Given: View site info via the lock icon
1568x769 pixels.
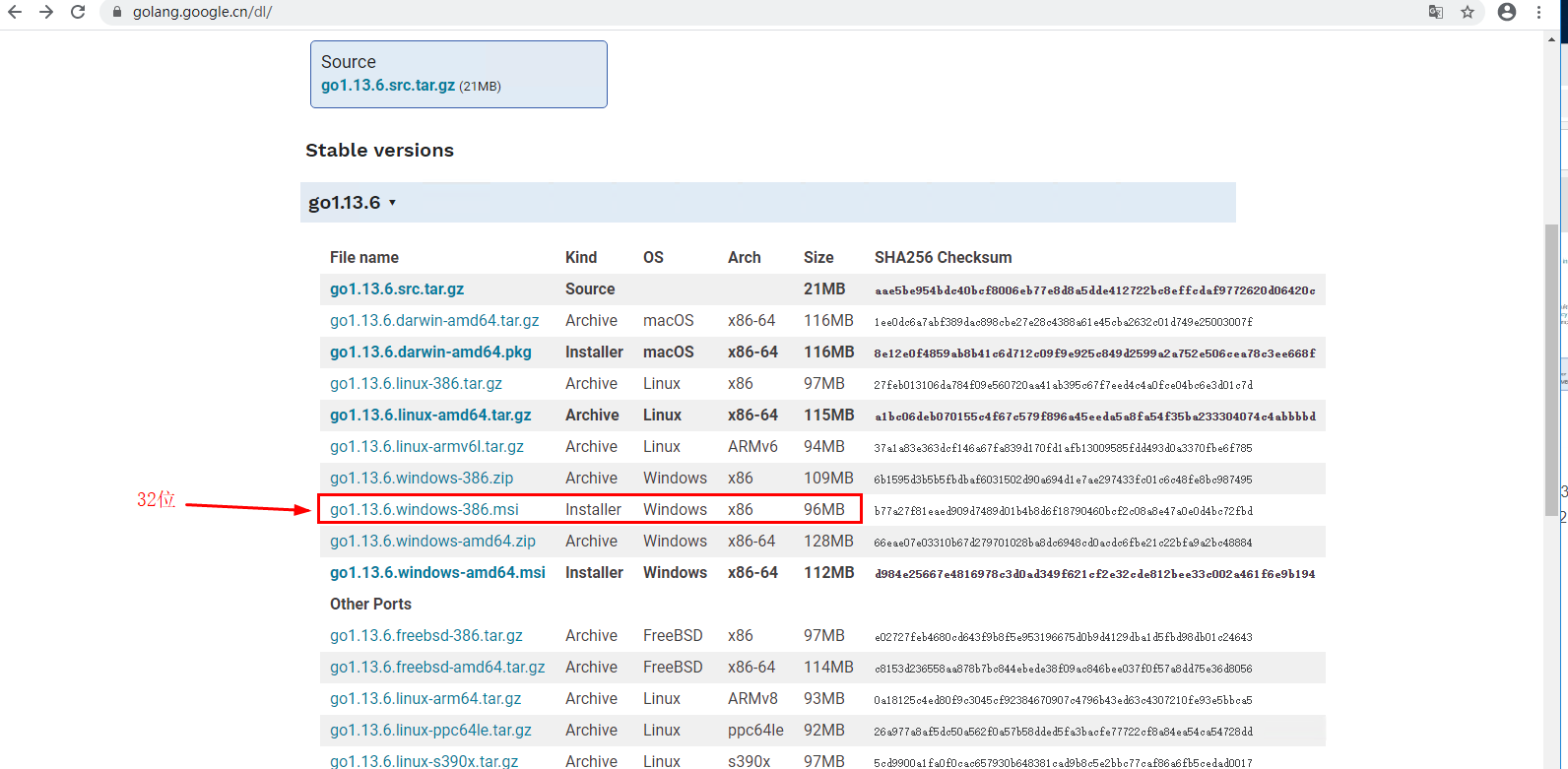Looking at the screenshot, I should click(x=117, y=12).
